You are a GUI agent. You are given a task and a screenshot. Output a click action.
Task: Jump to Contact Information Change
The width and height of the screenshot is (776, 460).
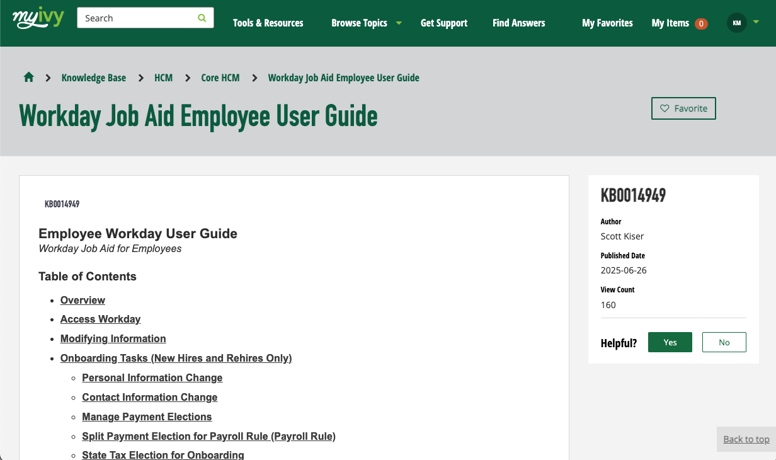click(149, 397)
